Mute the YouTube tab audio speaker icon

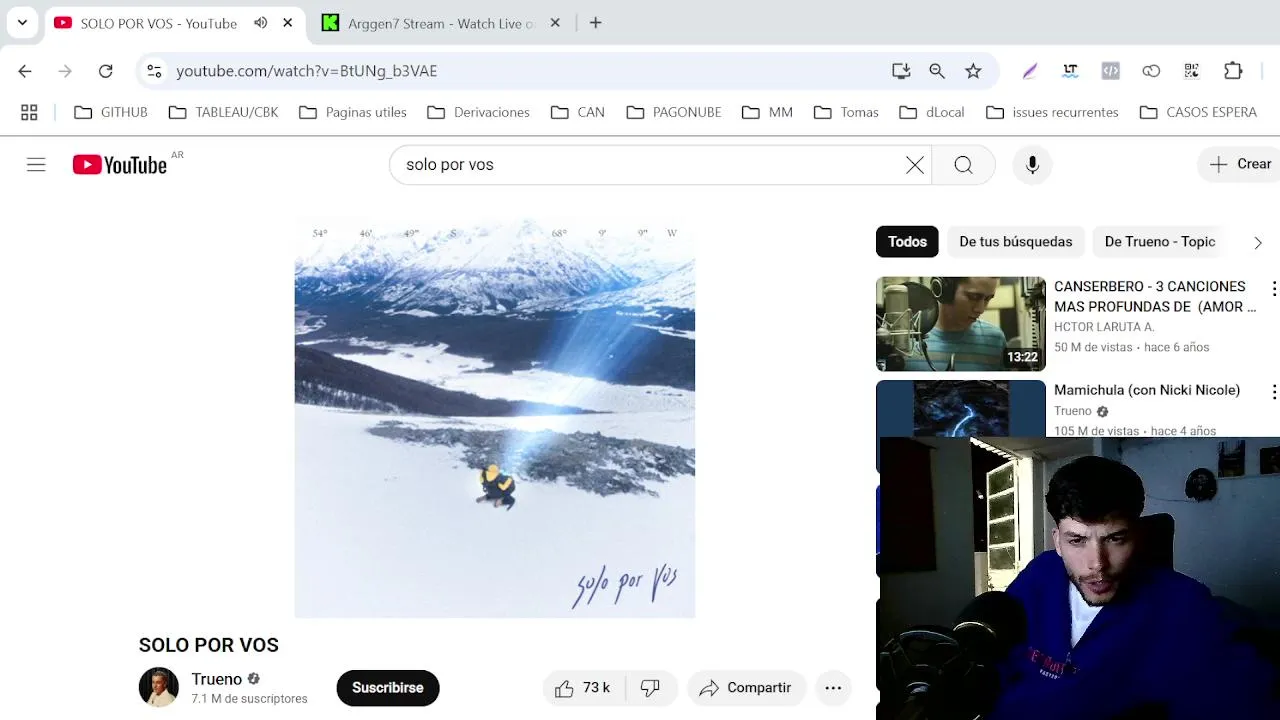click(x=261, y=23)
